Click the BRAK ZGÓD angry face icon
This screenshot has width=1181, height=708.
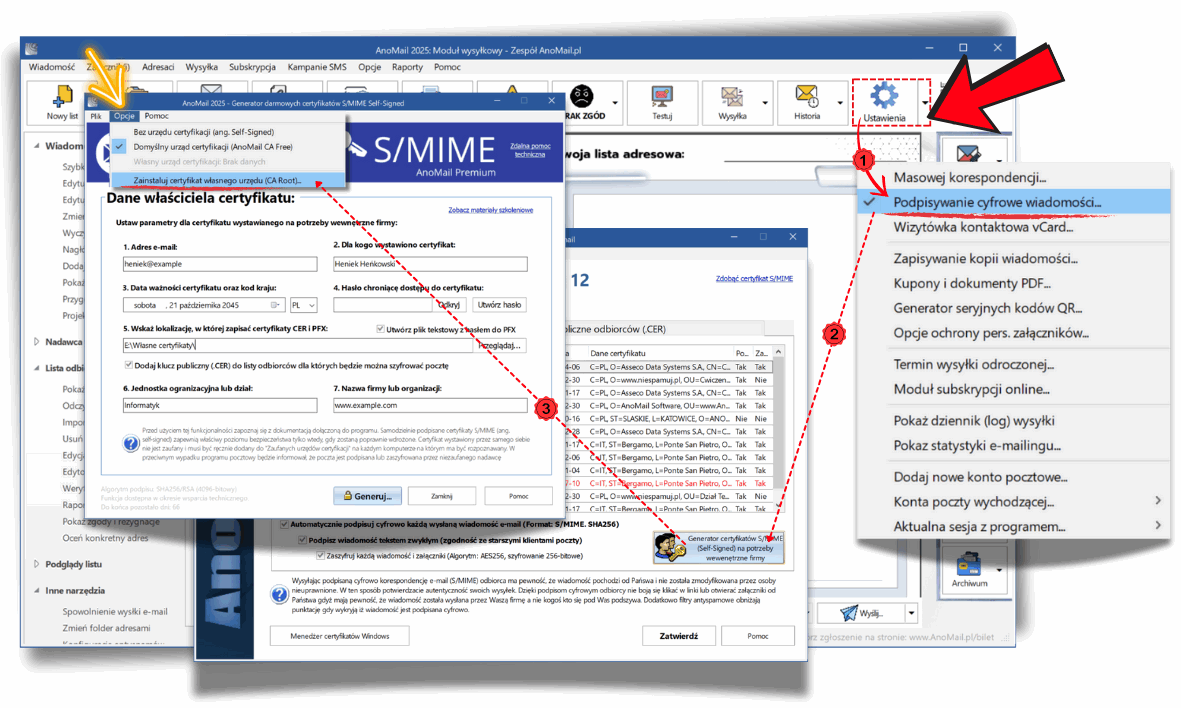tap(581, 96)
